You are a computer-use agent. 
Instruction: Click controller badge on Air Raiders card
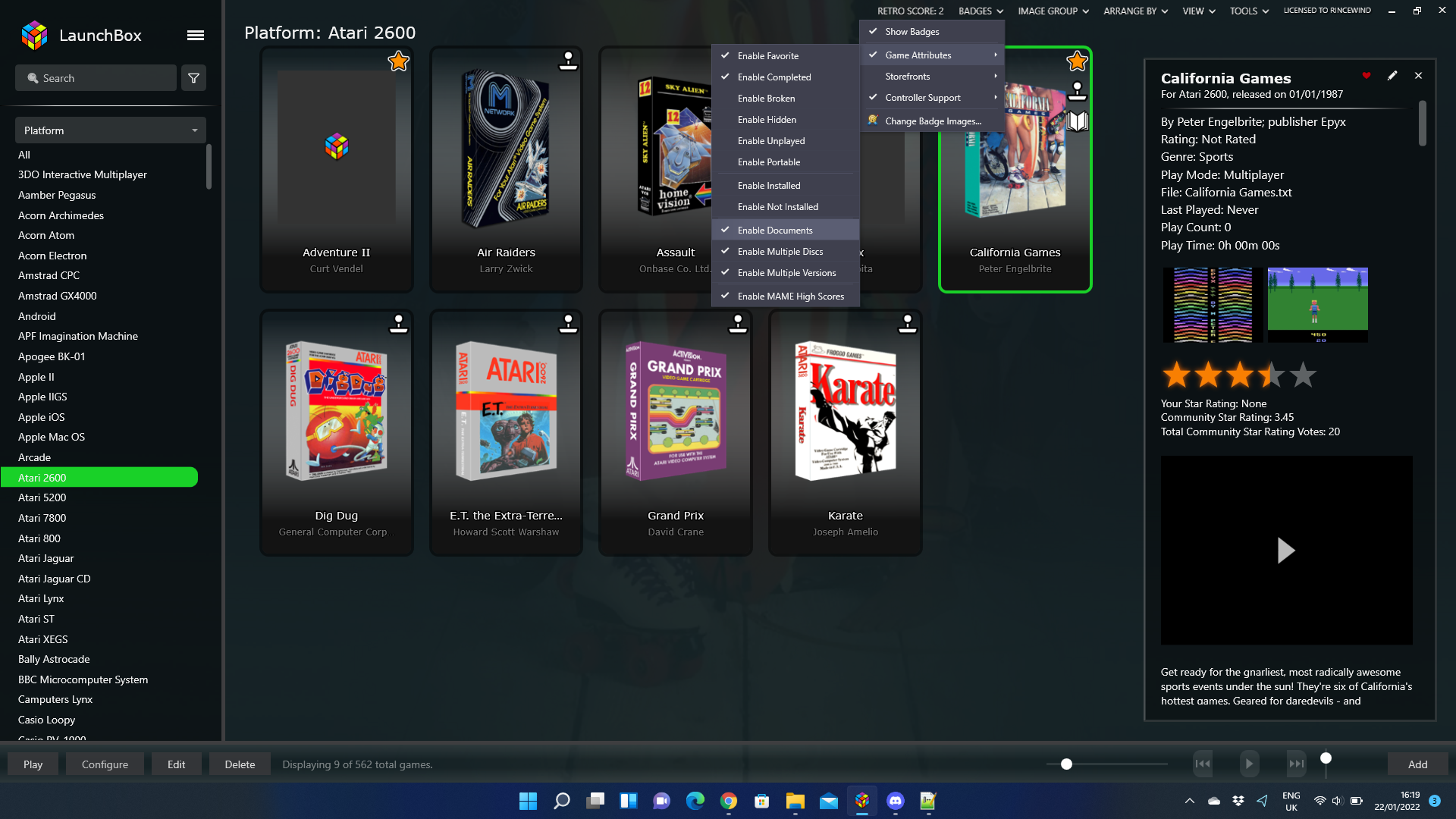click(568, 61)
